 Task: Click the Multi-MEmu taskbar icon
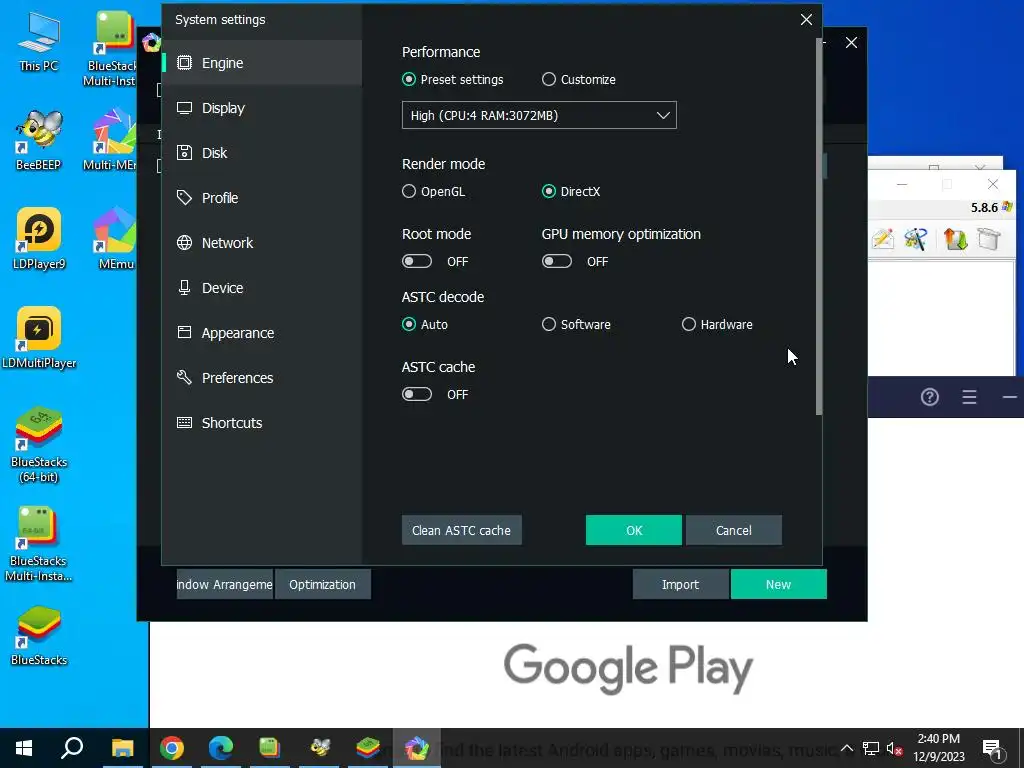[x=417, y=748]
